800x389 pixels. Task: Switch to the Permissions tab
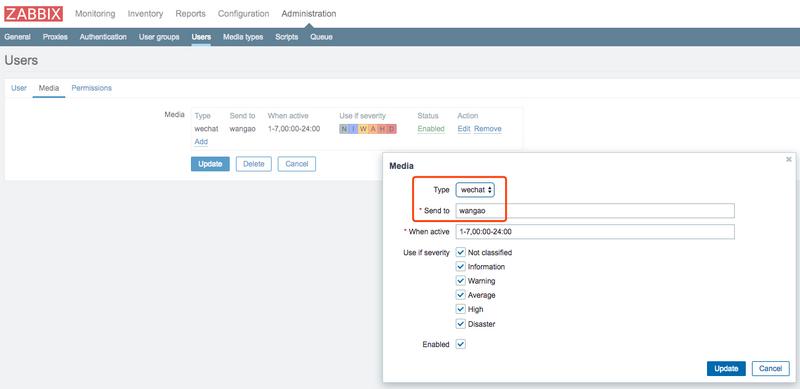tap(91, 88)
